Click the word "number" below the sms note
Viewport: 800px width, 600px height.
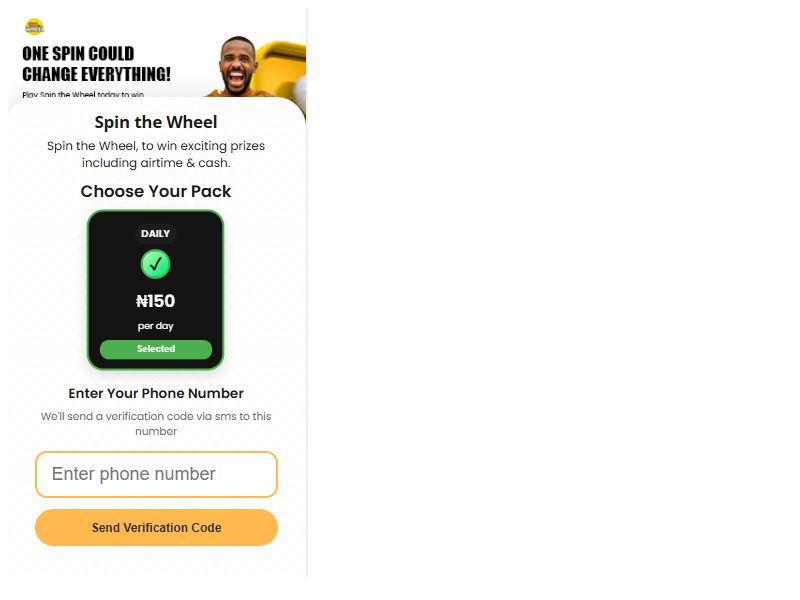click(156, 432)
